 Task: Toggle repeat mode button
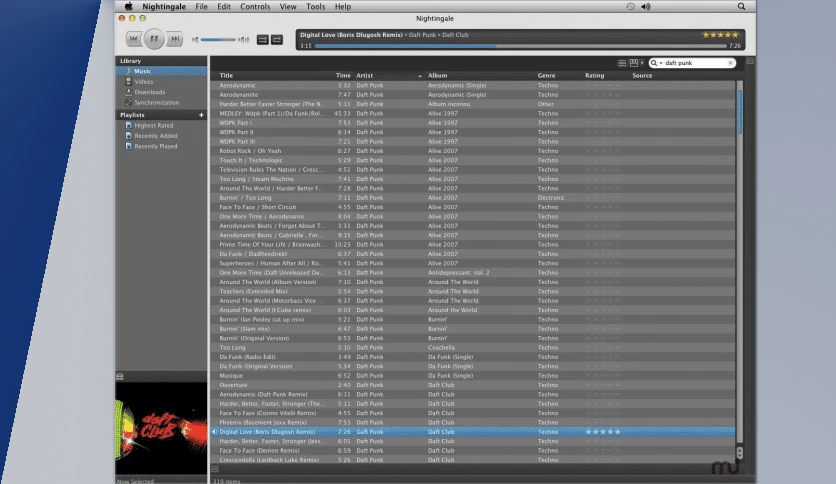coord(277,39)
